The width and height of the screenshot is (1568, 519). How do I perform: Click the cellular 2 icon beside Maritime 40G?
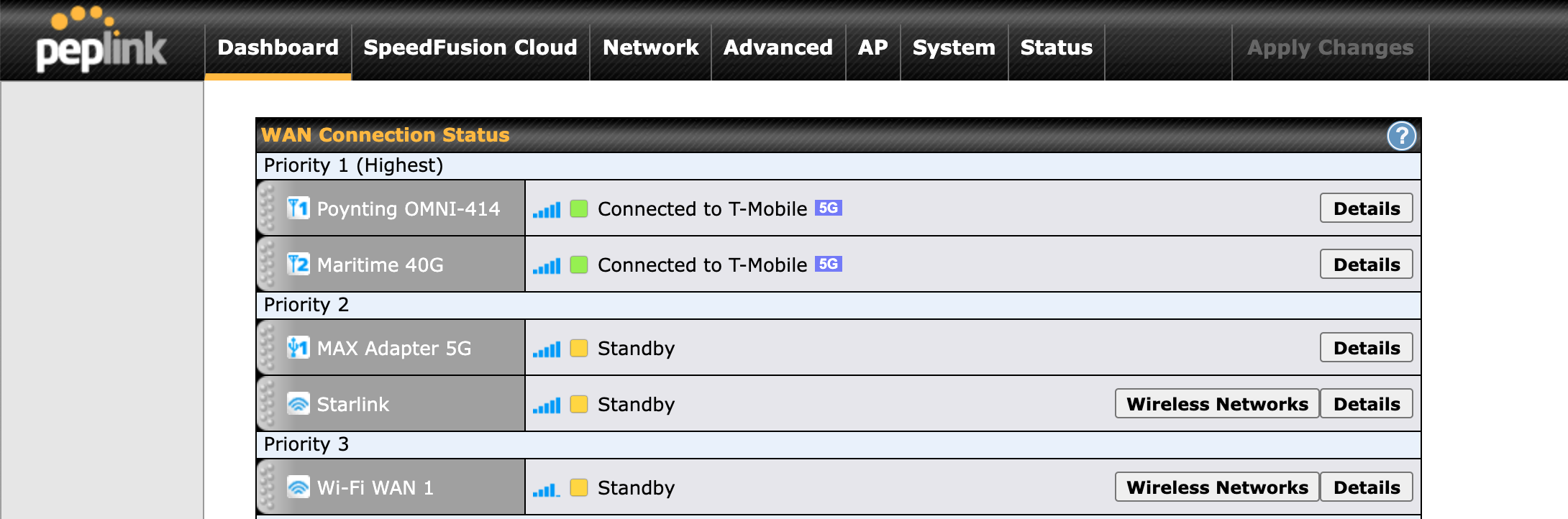point(298,264)
